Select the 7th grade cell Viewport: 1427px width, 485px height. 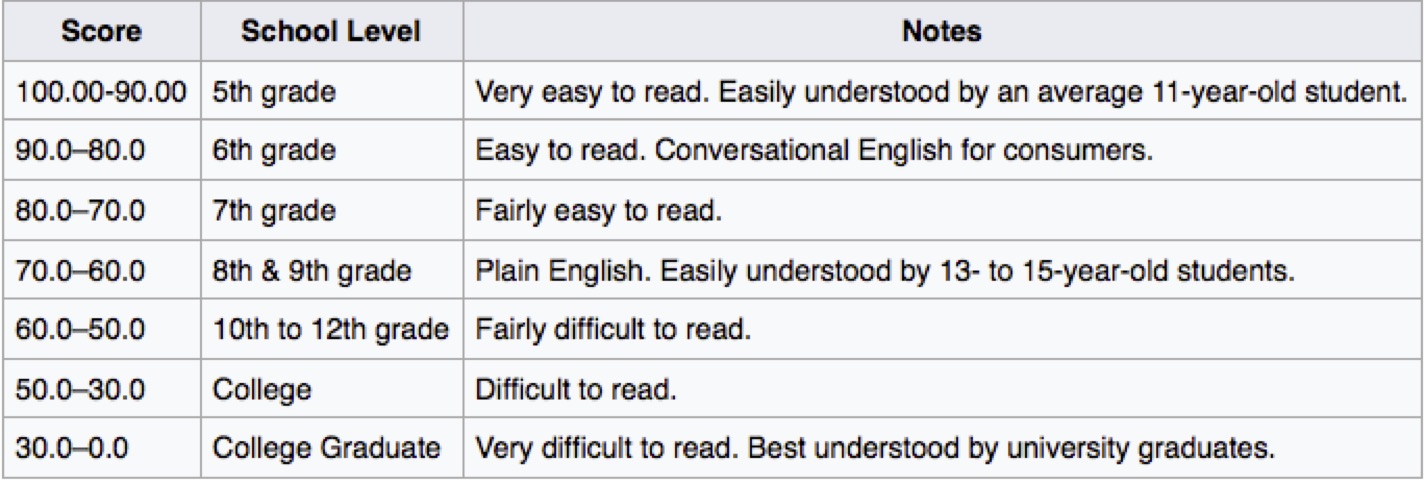[x=272, y=210]
